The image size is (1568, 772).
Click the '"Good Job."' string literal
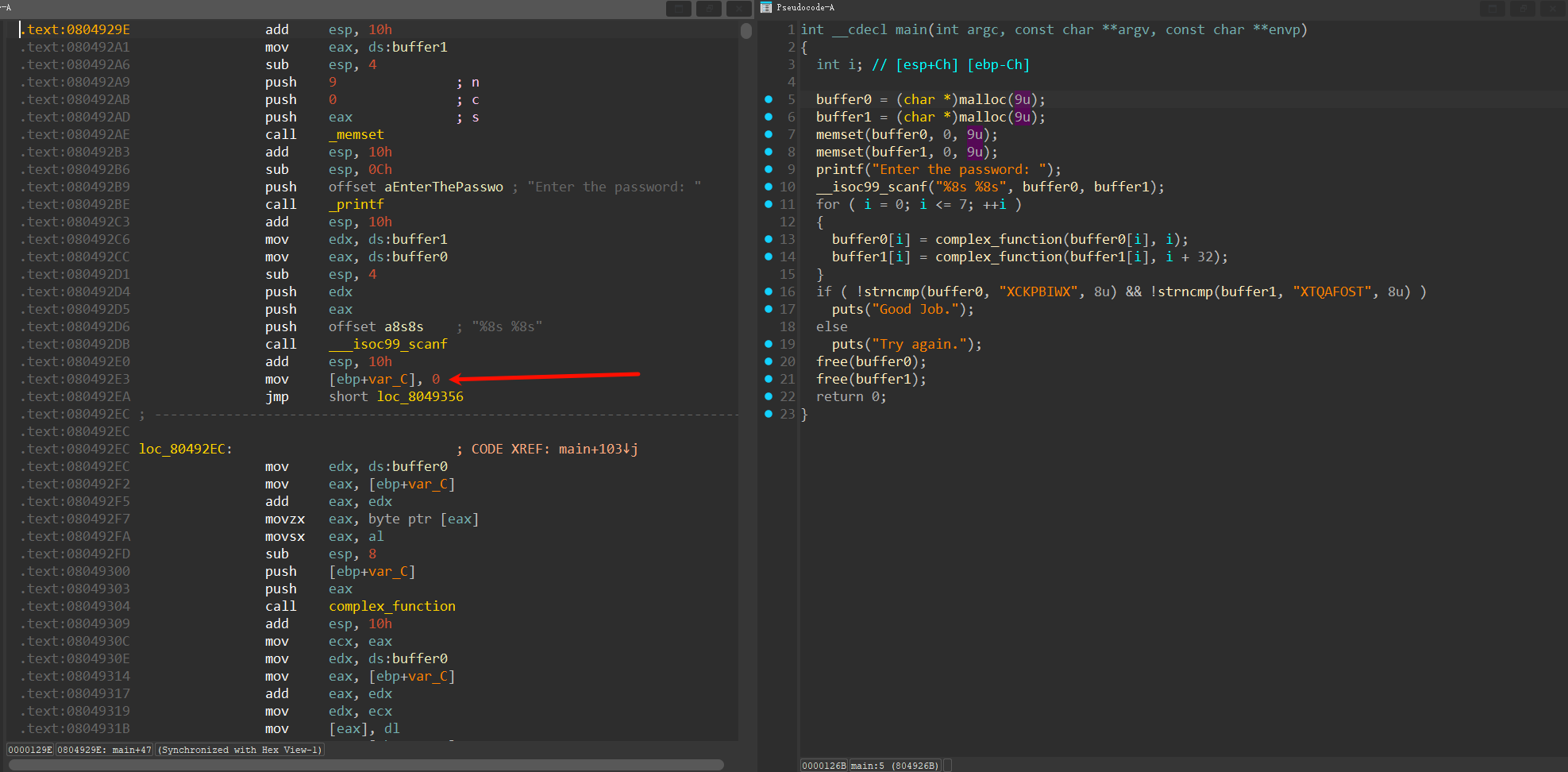tap(915, 309)
